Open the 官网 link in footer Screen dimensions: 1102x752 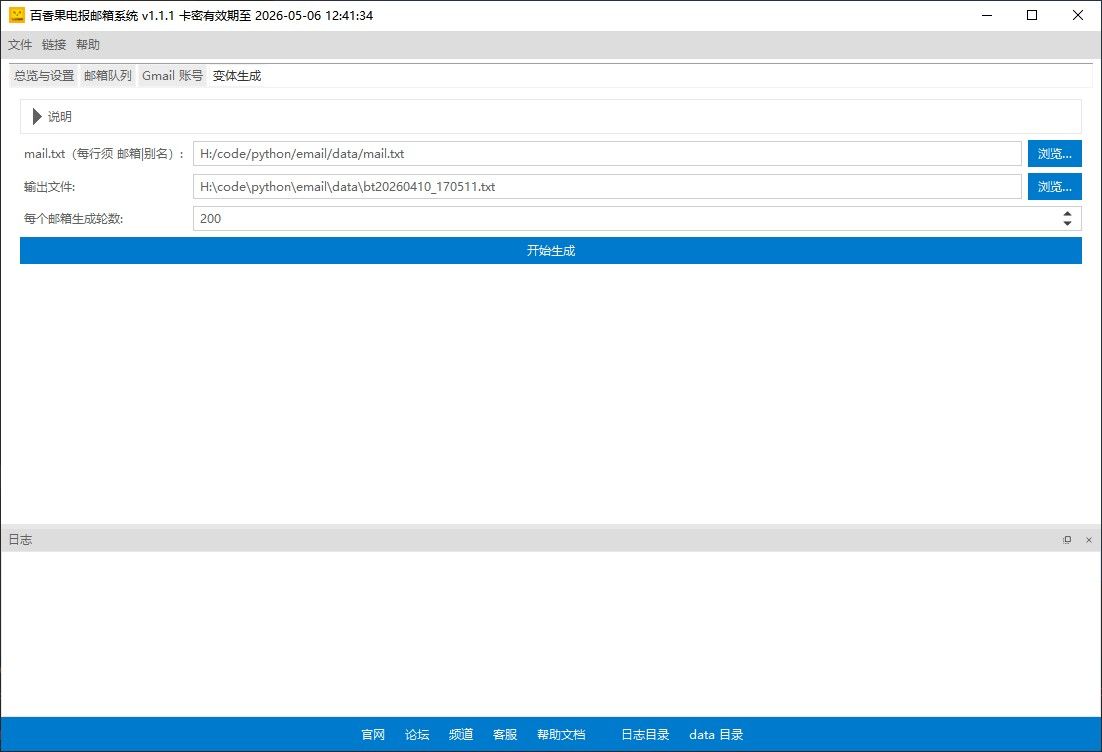[373, 735]
